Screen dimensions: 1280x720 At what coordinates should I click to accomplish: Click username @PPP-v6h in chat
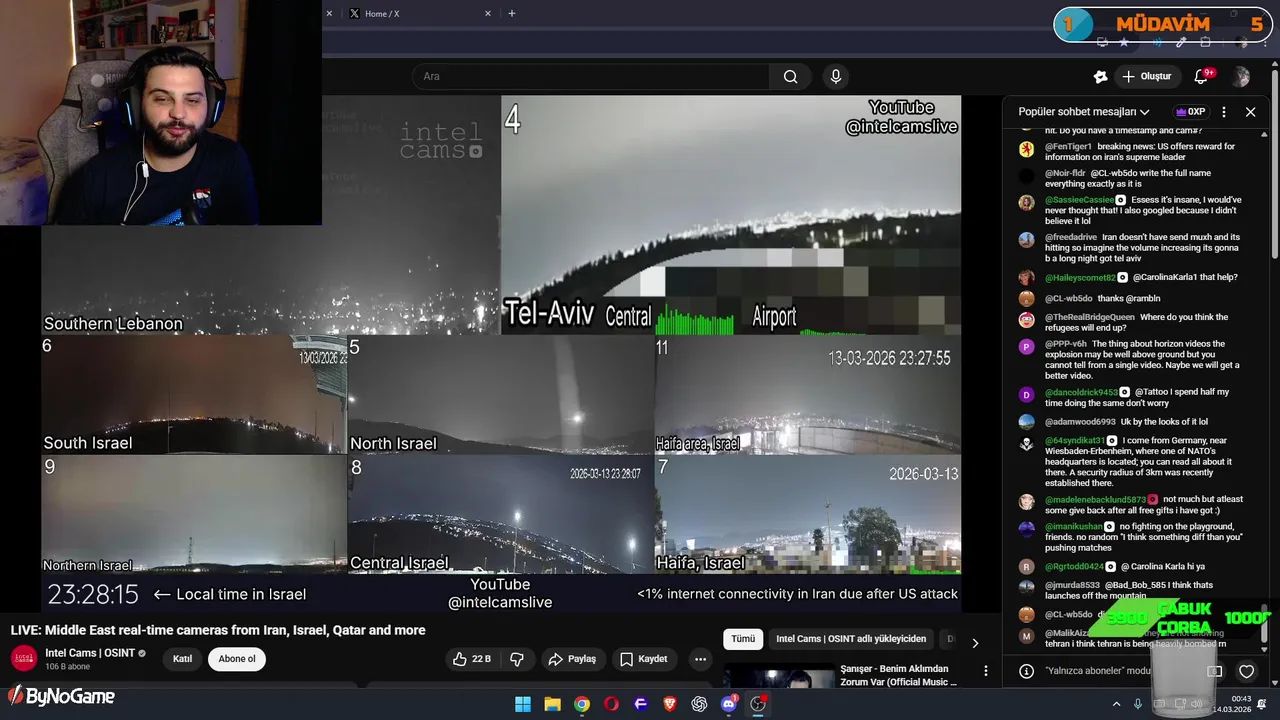pyautogui.click(x=1065, y=343)
